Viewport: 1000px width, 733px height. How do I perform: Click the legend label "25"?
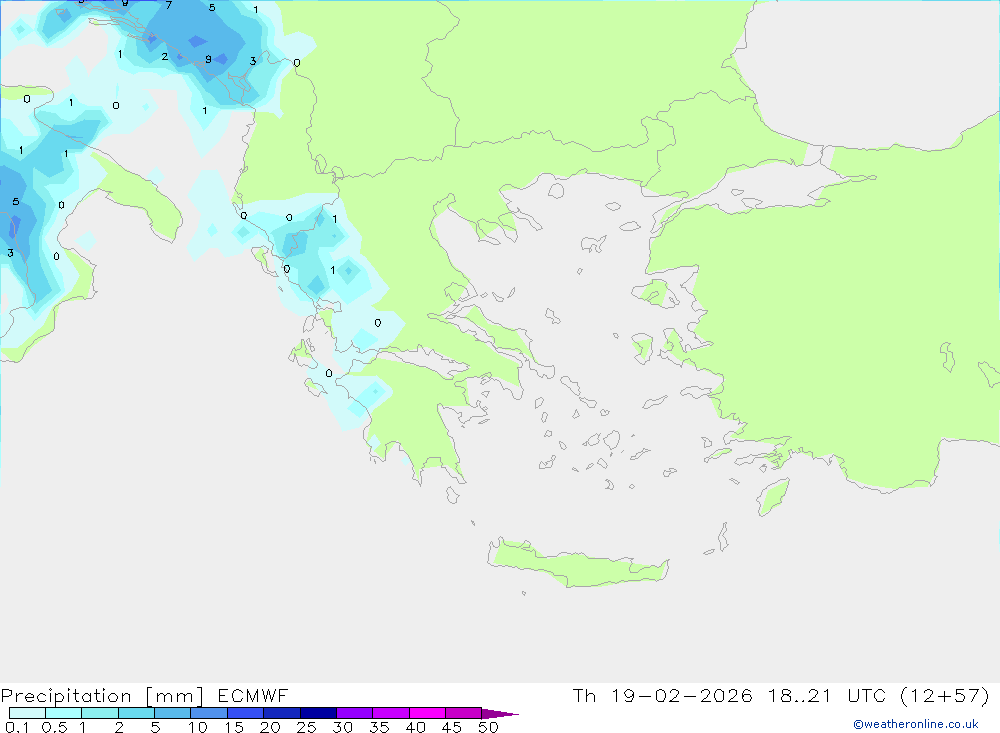306,727
